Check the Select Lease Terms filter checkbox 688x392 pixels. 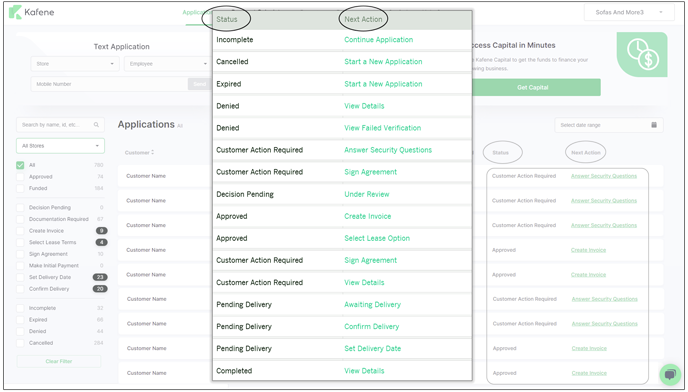pyautogui.click(x=20, y=242)
